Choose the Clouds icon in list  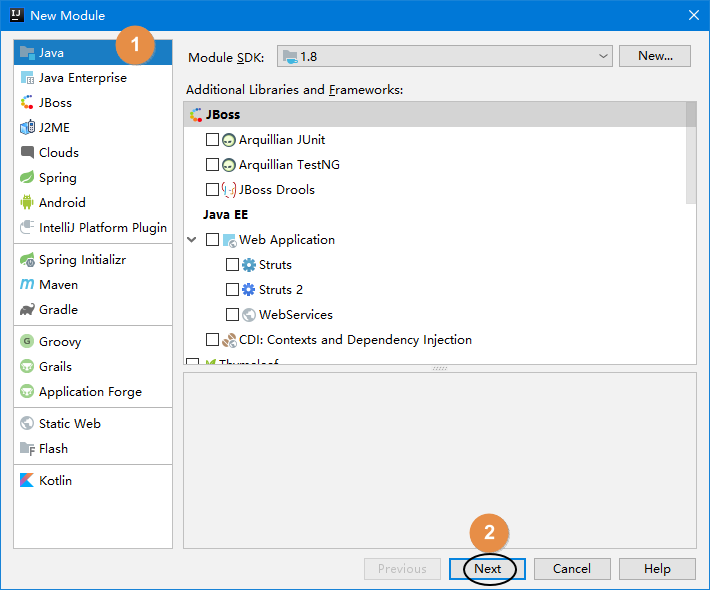coord(28,153)
